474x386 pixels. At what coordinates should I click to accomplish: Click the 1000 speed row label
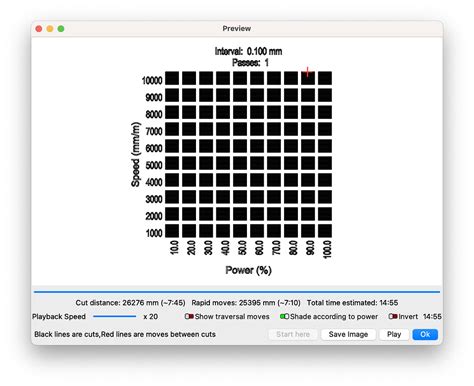(154, 233)
